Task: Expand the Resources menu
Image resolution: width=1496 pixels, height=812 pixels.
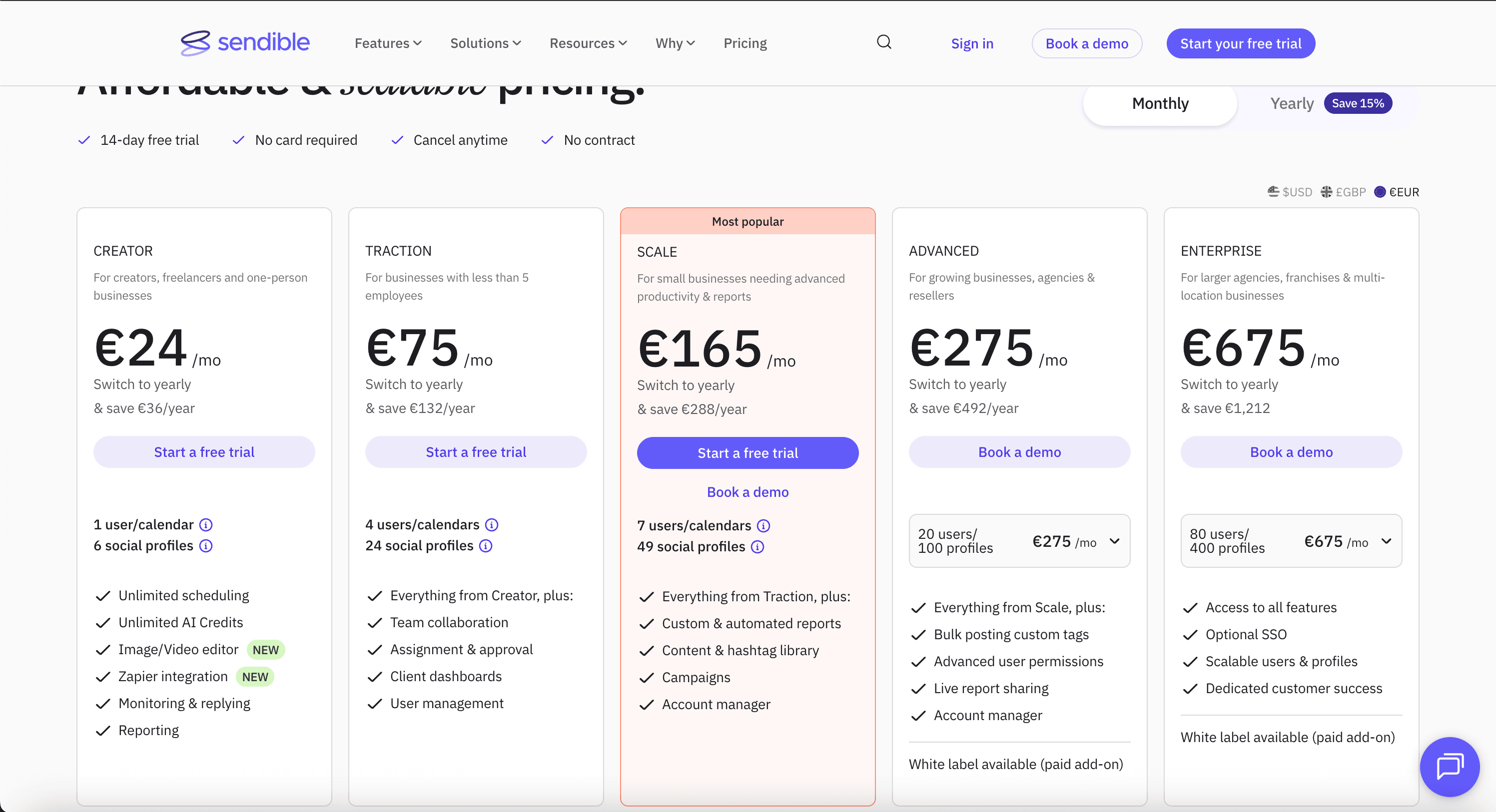Action: tap(588, 43)
